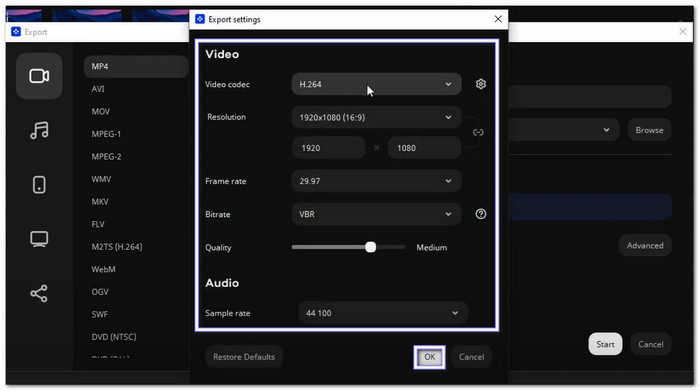This screenshot has height=391, width=700.
Task: Click the Medium quality label
Action: click(431, 247)
